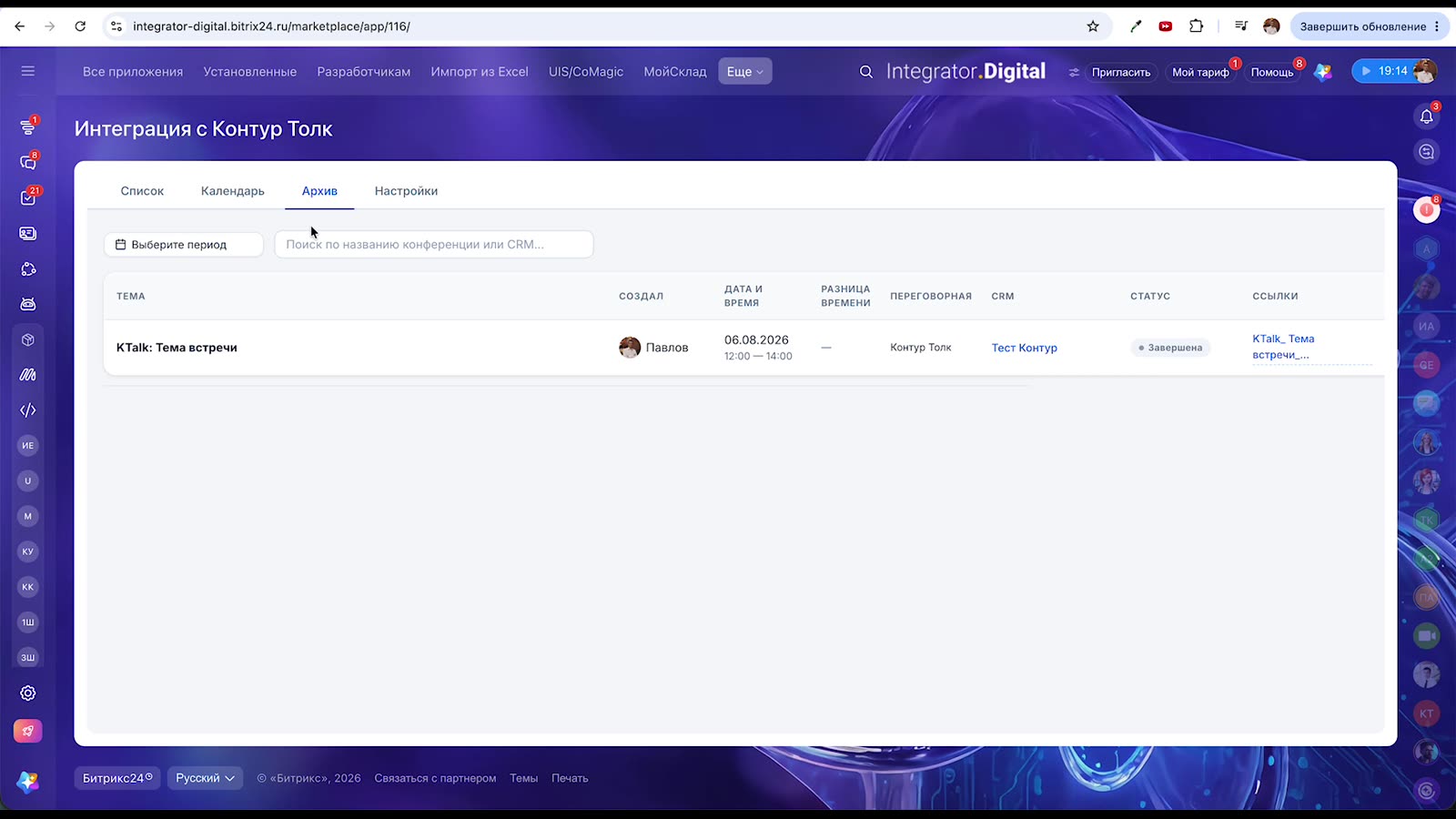The image size is (1456, 819).
Task: Bookmark the page with the star icon
Action: tap(1093, 26)
